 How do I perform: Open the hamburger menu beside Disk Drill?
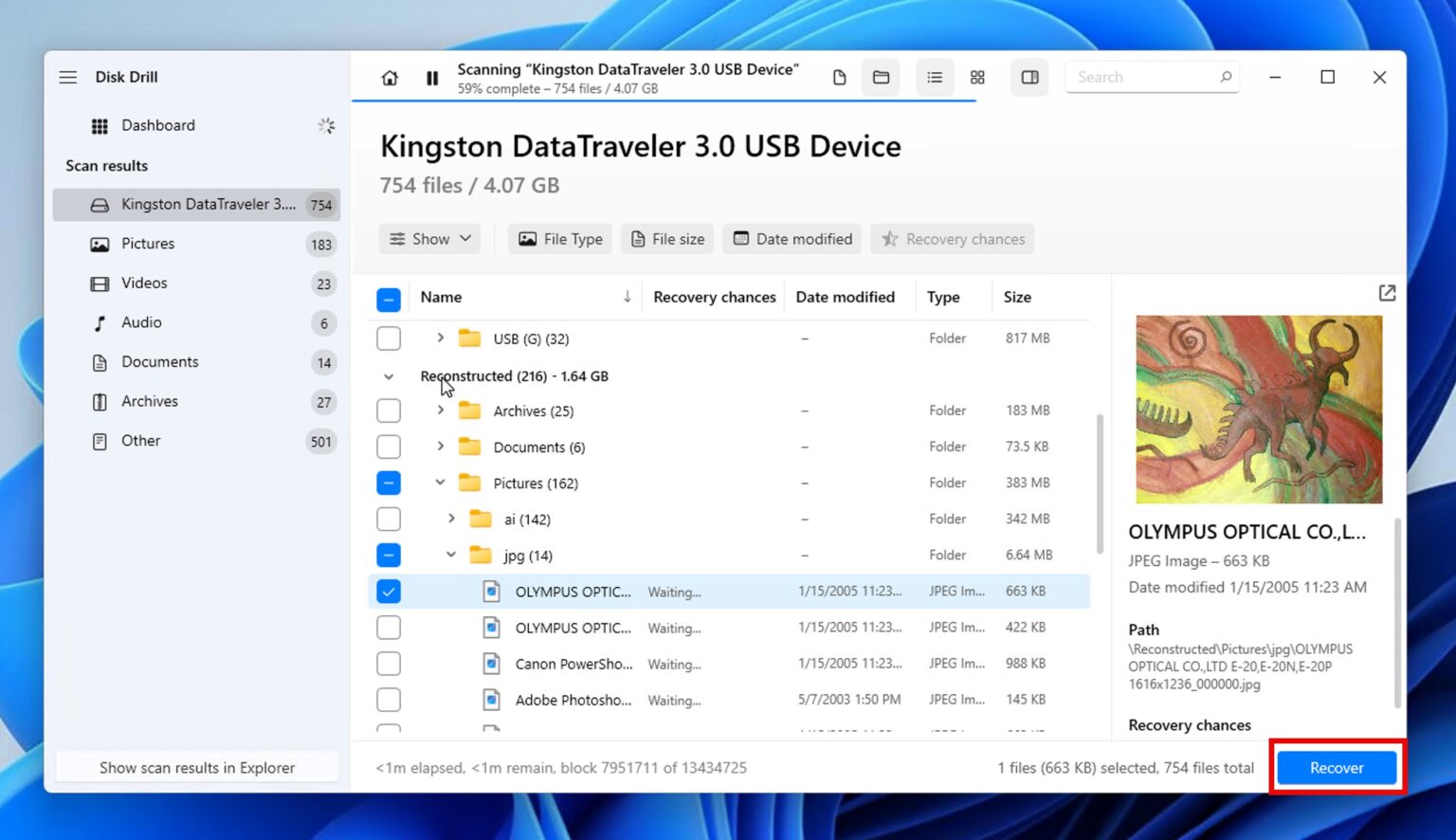(x=67, y=77)
